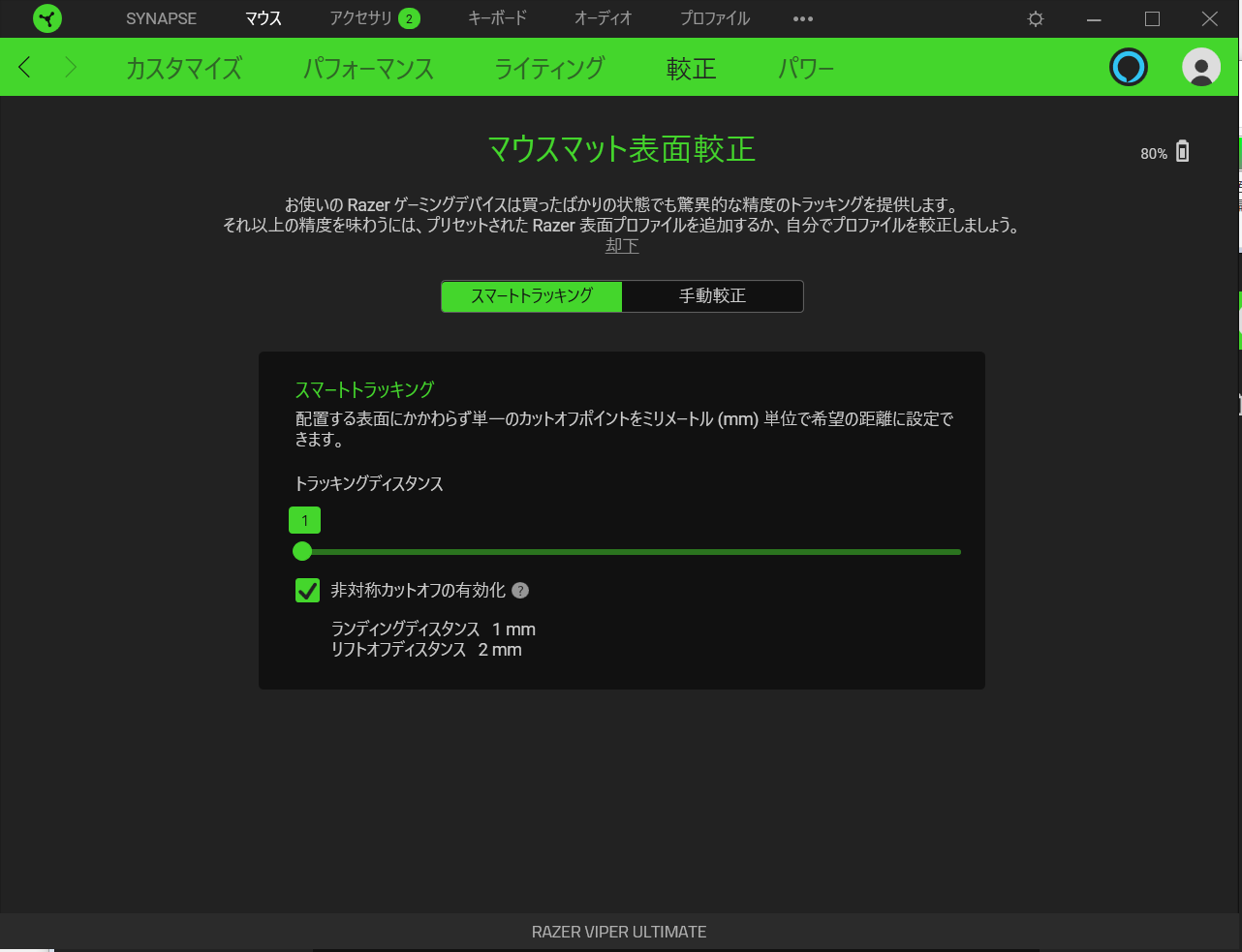
Task: Open the オーディオ tab
Action: click(x=604, y=18)
